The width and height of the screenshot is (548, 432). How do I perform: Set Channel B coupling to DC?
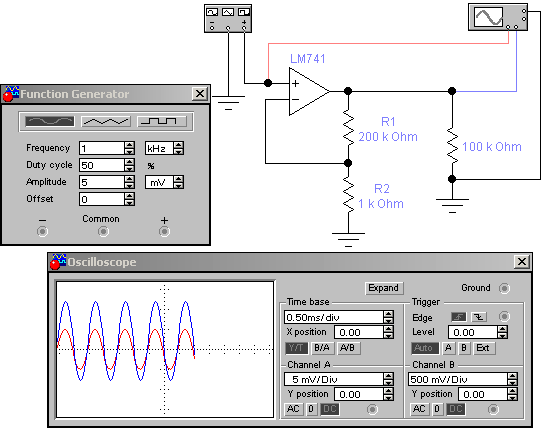point(455,409)
